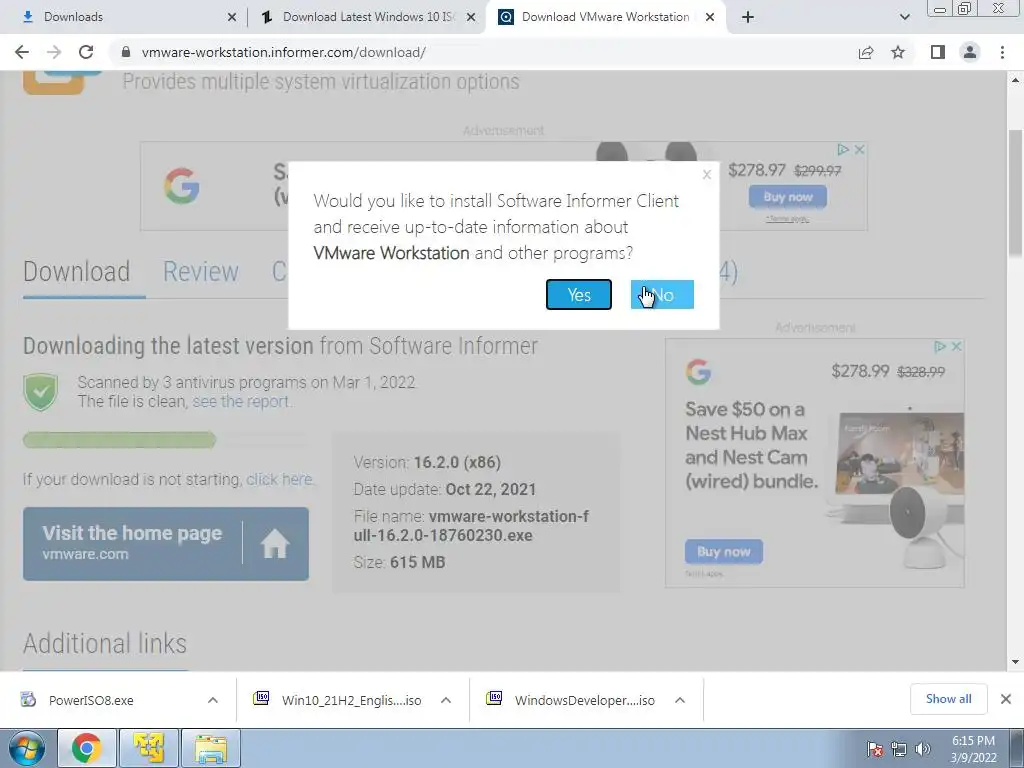Click the address bar URL
Image resolution: width=1024 pixels, height=768 pixels.
[283, 52]
